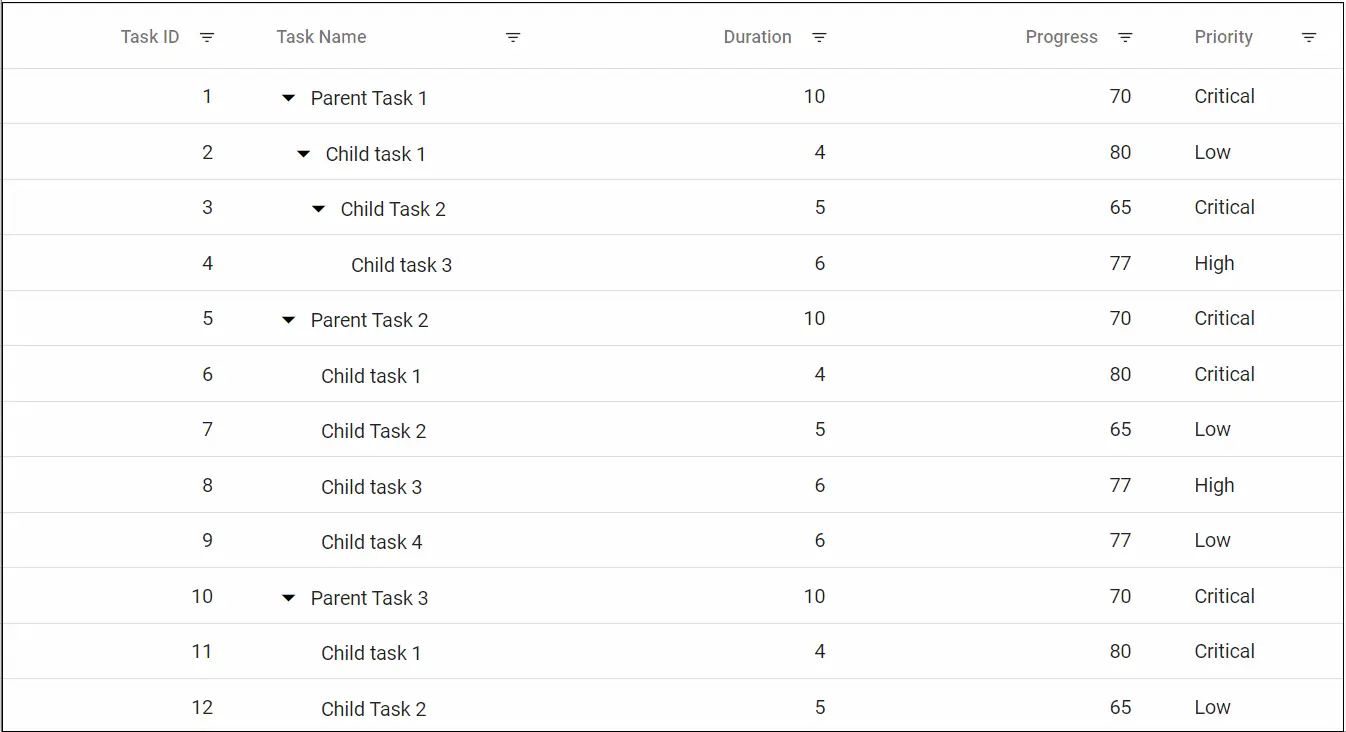Sort by the Priority column header
Screen dimensions: 1346x732
(x=1222, y=36)
